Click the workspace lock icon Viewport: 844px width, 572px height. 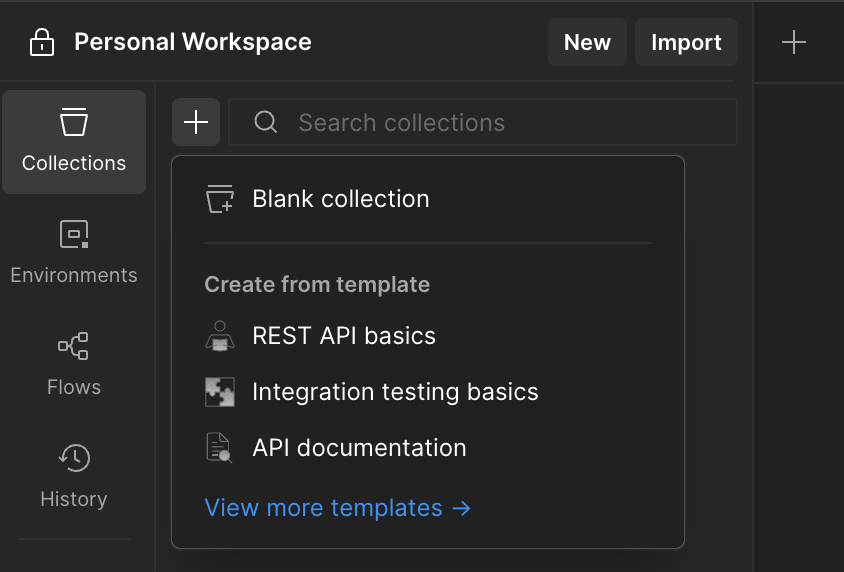(x=42, y=42)
